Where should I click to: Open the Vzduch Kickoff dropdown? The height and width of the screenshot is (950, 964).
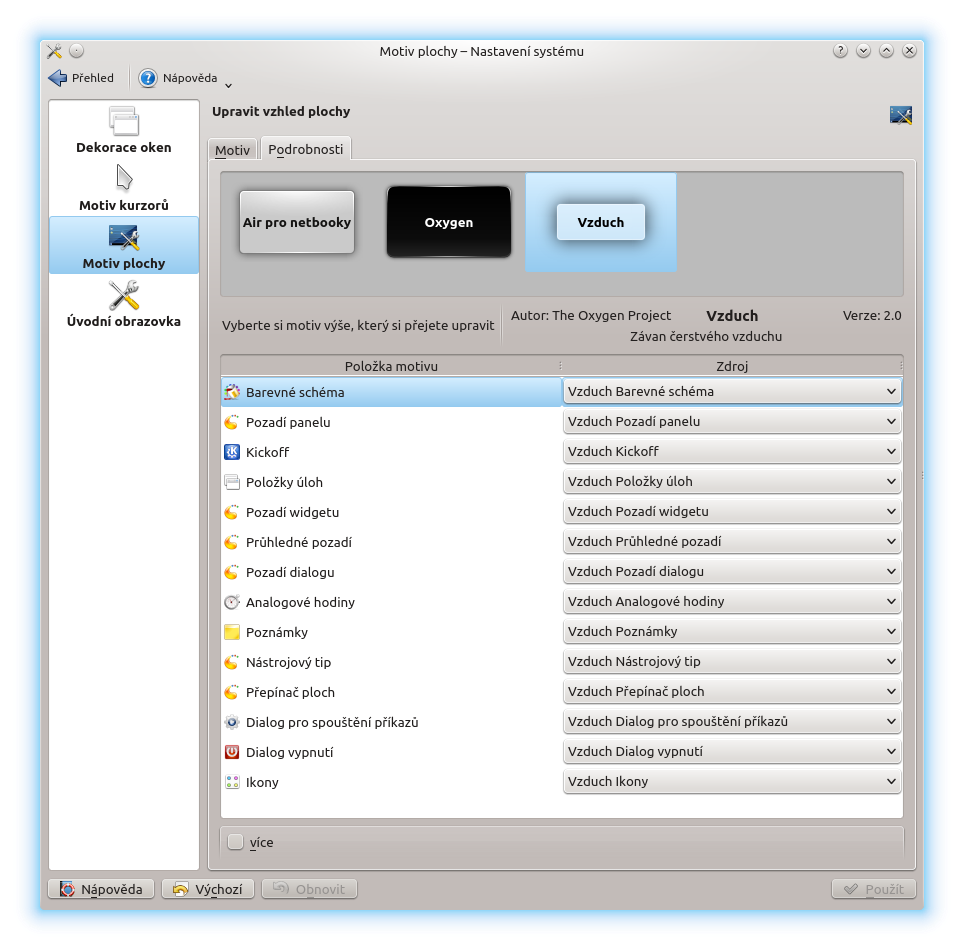pyautogui.click(x=732, y=451)
